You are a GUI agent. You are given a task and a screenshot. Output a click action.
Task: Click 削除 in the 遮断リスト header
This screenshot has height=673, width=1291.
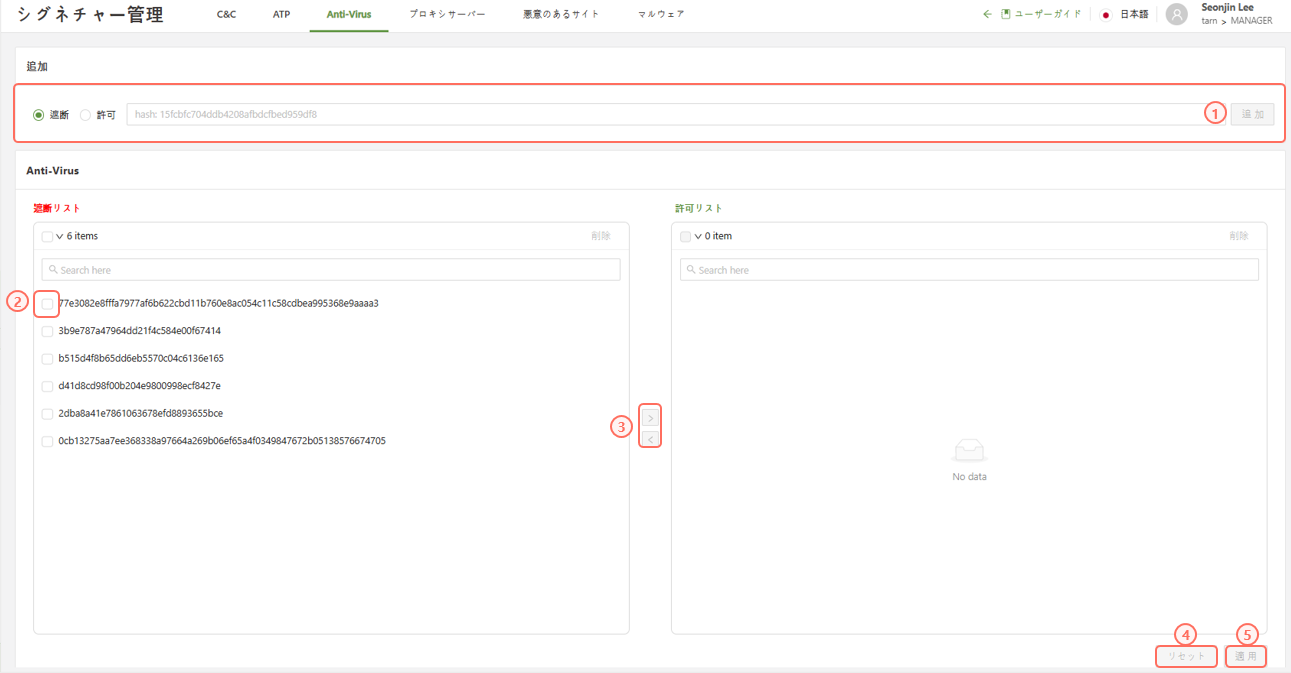click(600, 236)
